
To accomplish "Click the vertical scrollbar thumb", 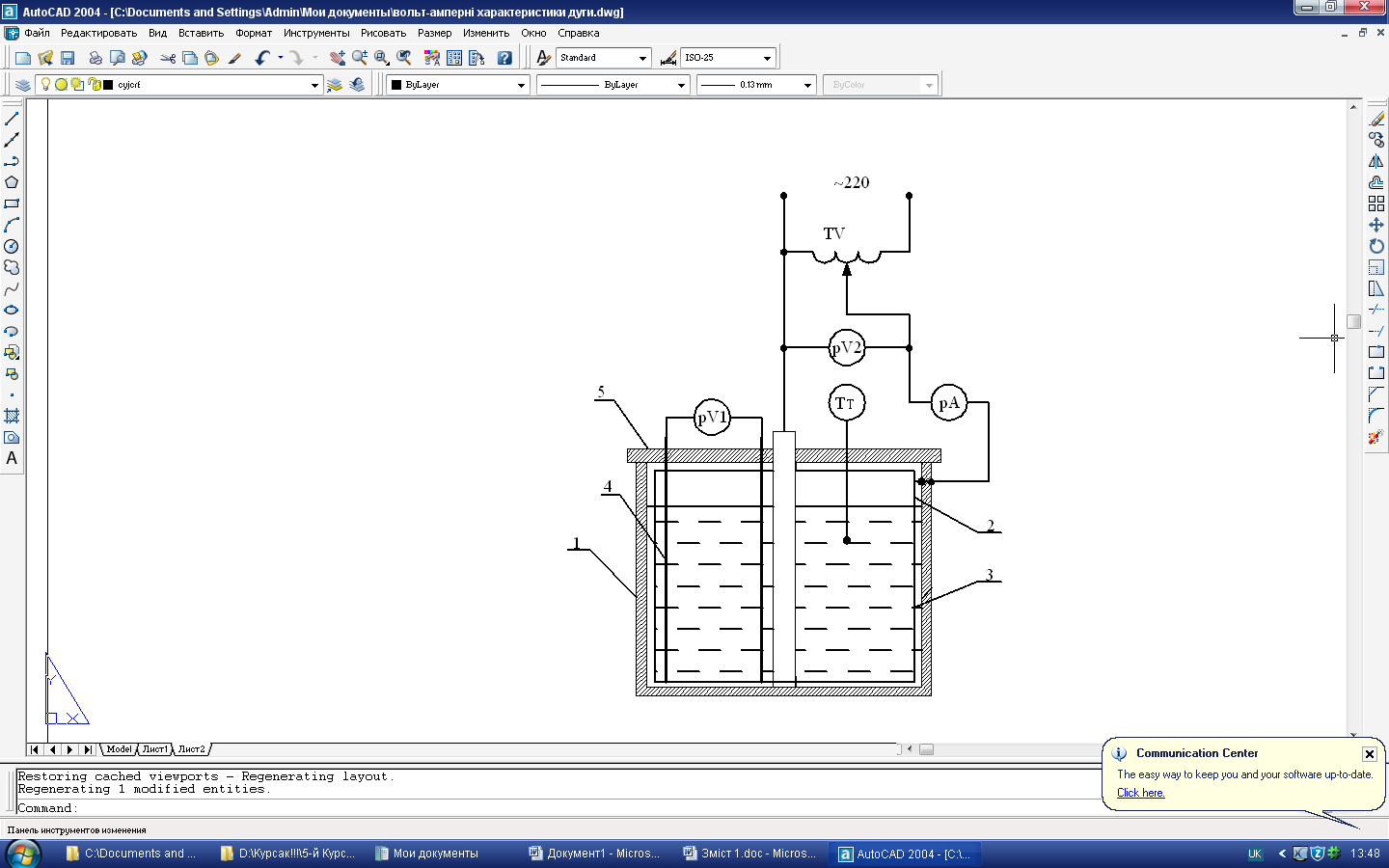I will point(1354,322).
